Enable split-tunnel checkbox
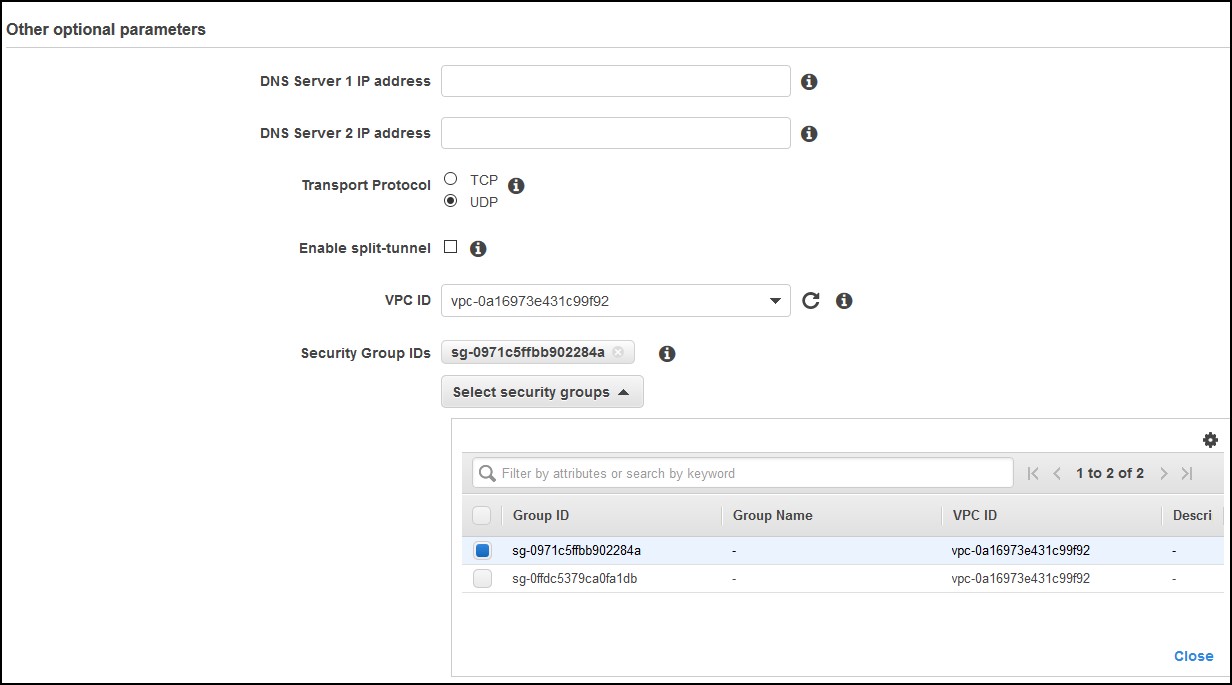The width and height of the screenshot is (1232, 685). coord(450,247)
